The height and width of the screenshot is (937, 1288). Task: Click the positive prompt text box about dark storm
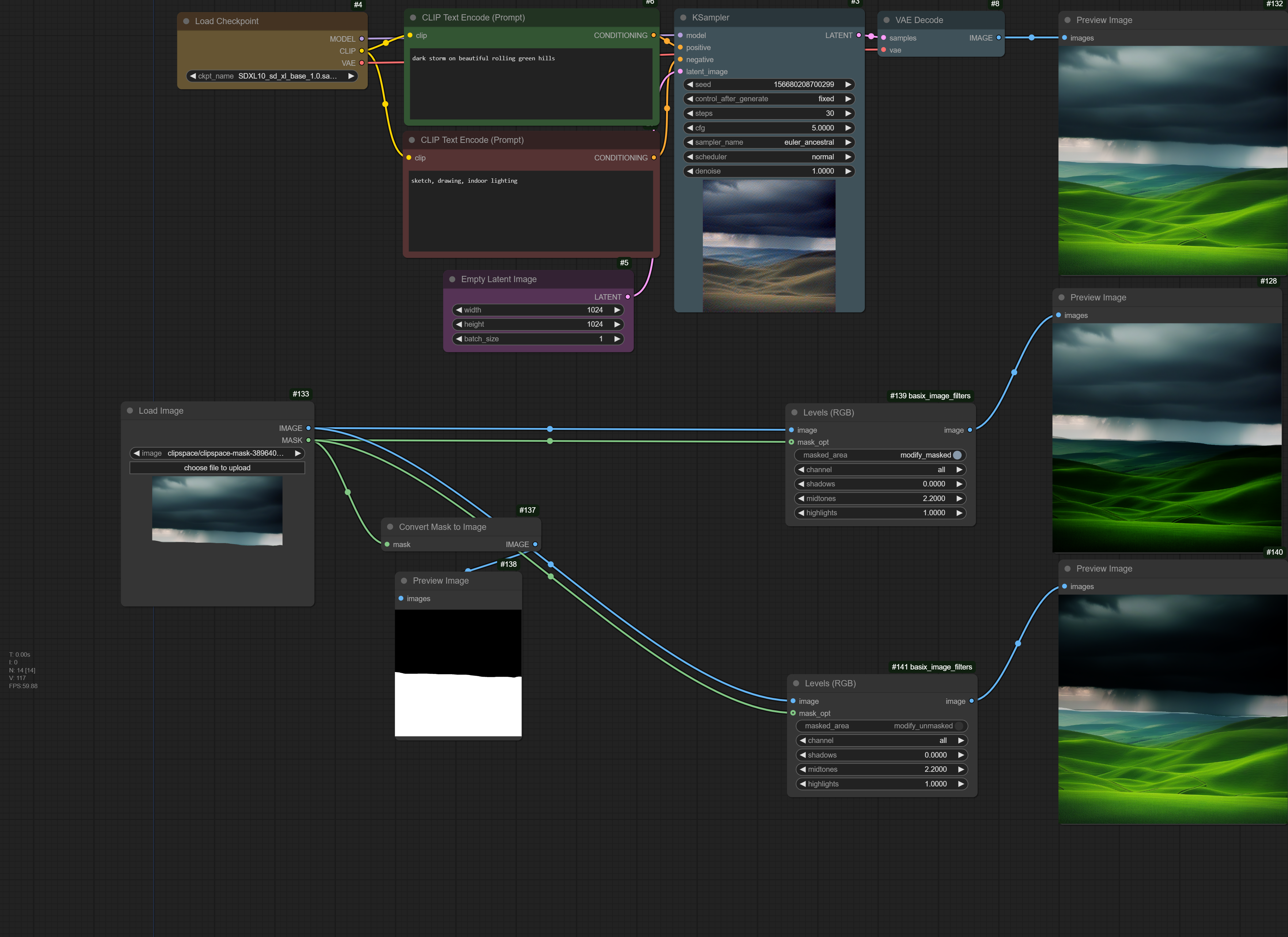pos(531,83)
